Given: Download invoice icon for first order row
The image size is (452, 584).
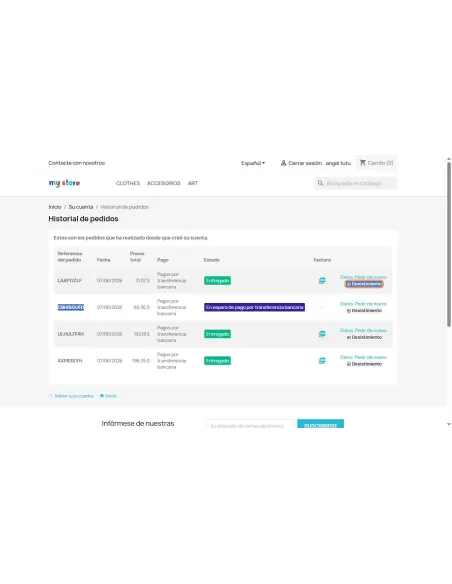Looking at the screenshot, I should click(322, 280).
